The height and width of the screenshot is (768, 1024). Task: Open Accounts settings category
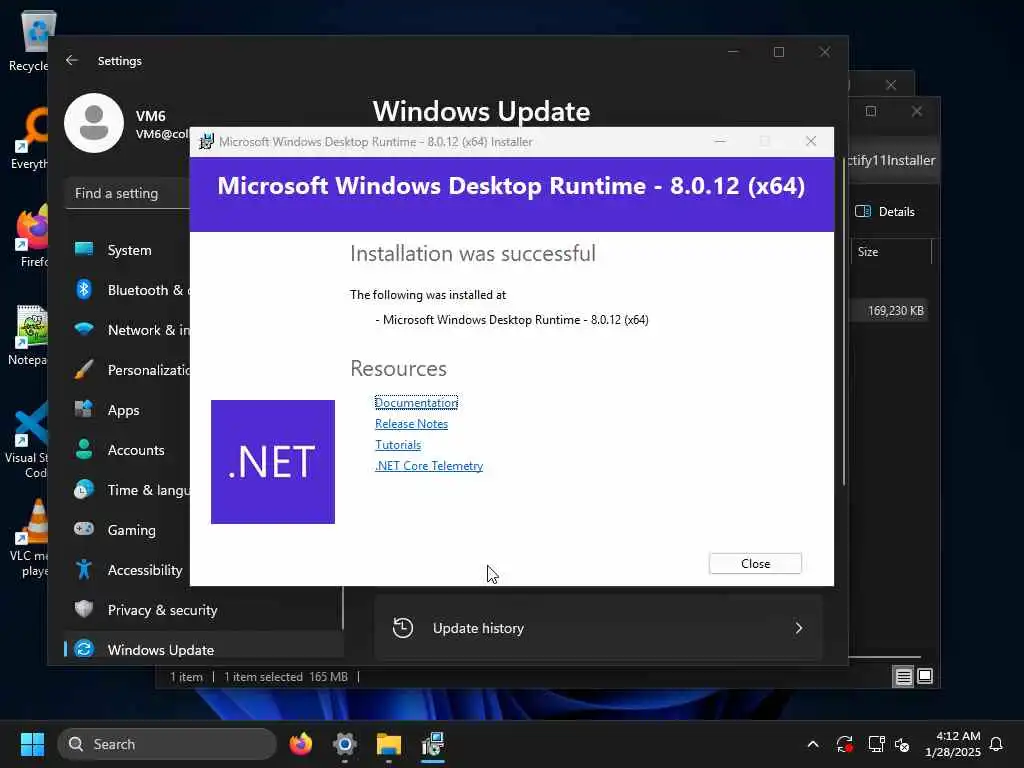coord(129,450)
